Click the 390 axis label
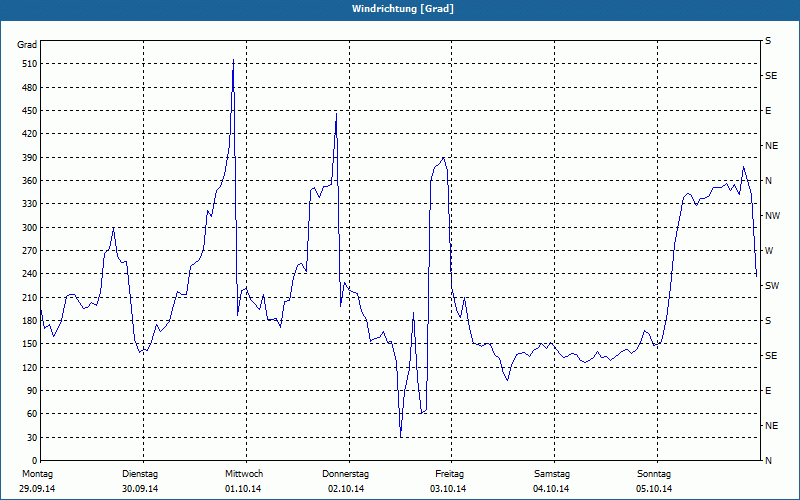Viewport: 800px width, 500px height. tap(30, 158)
